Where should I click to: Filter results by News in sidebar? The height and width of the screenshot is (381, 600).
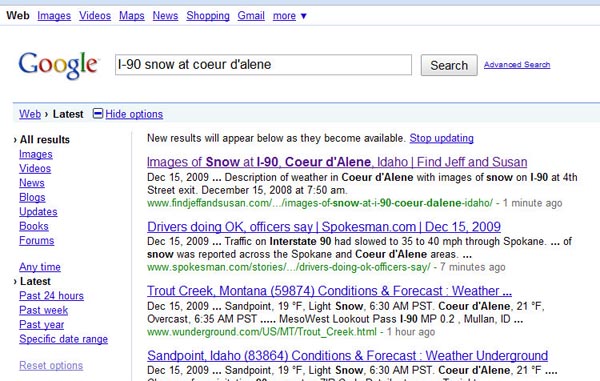tap(32, 183)
